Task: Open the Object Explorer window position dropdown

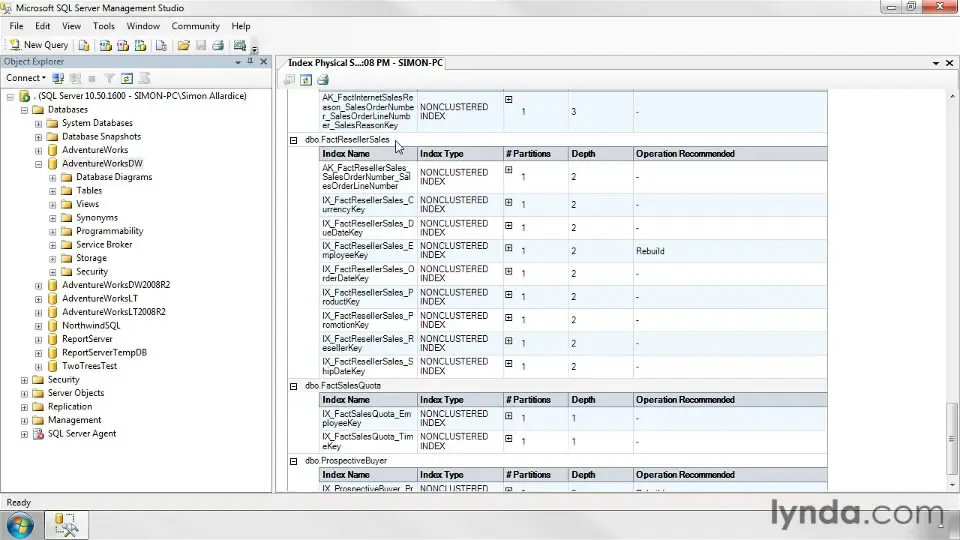Action: point(238,62)
